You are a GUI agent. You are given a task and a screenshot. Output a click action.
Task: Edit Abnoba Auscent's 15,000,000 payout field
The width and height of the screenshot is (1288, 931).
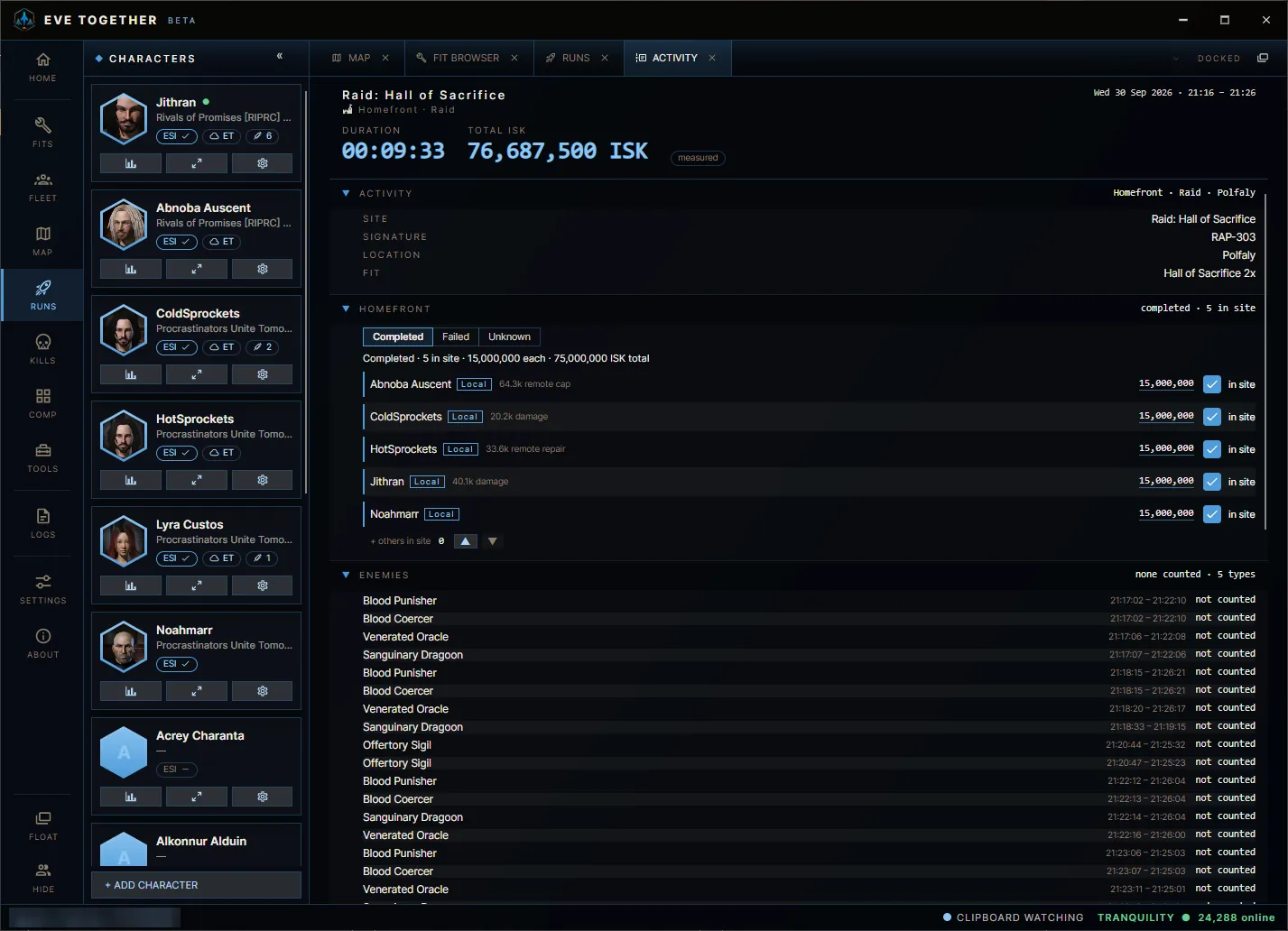point(1166,383)
